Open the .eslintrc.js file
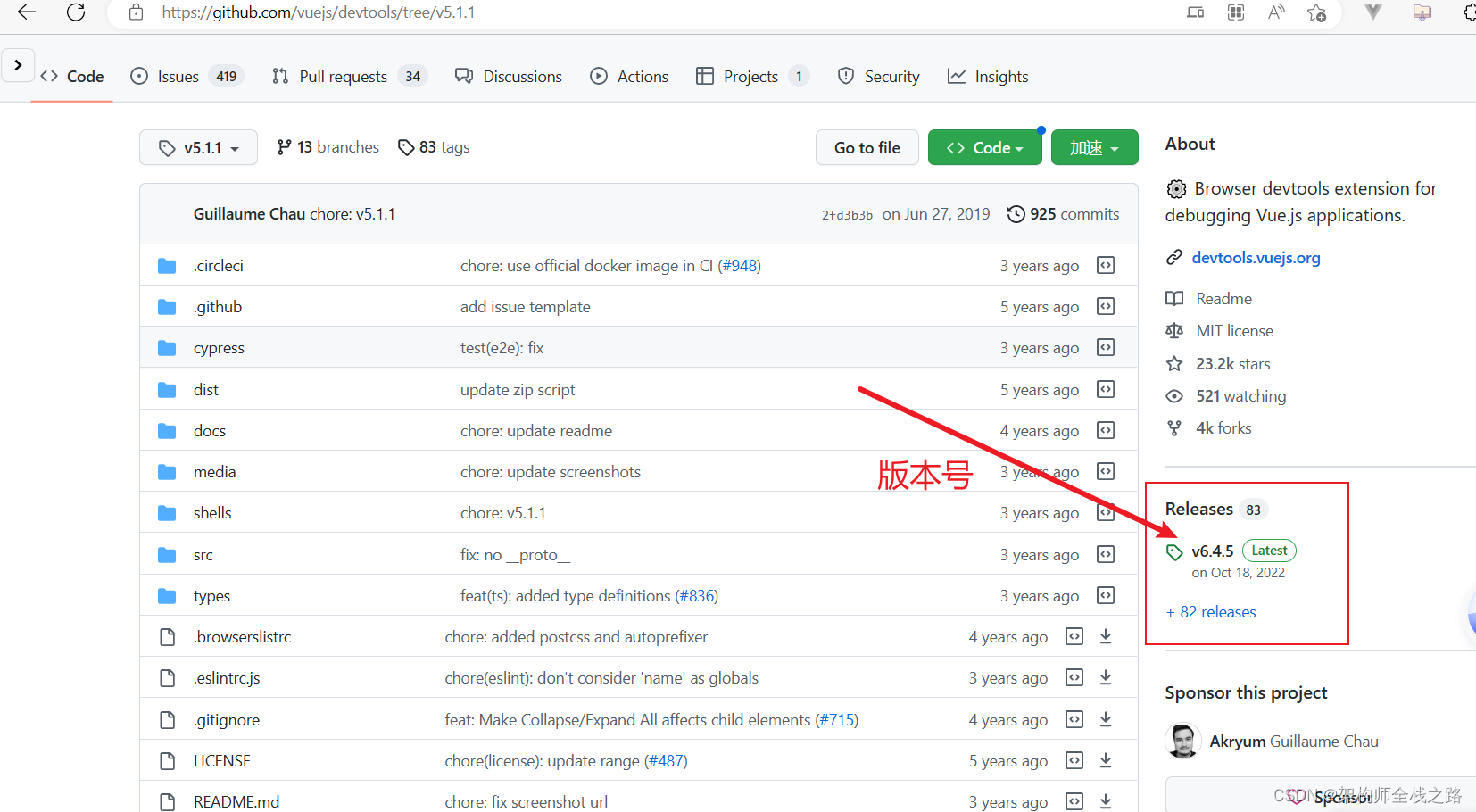The height and width of the screenshot is (812, 1476). click(226, 678)
